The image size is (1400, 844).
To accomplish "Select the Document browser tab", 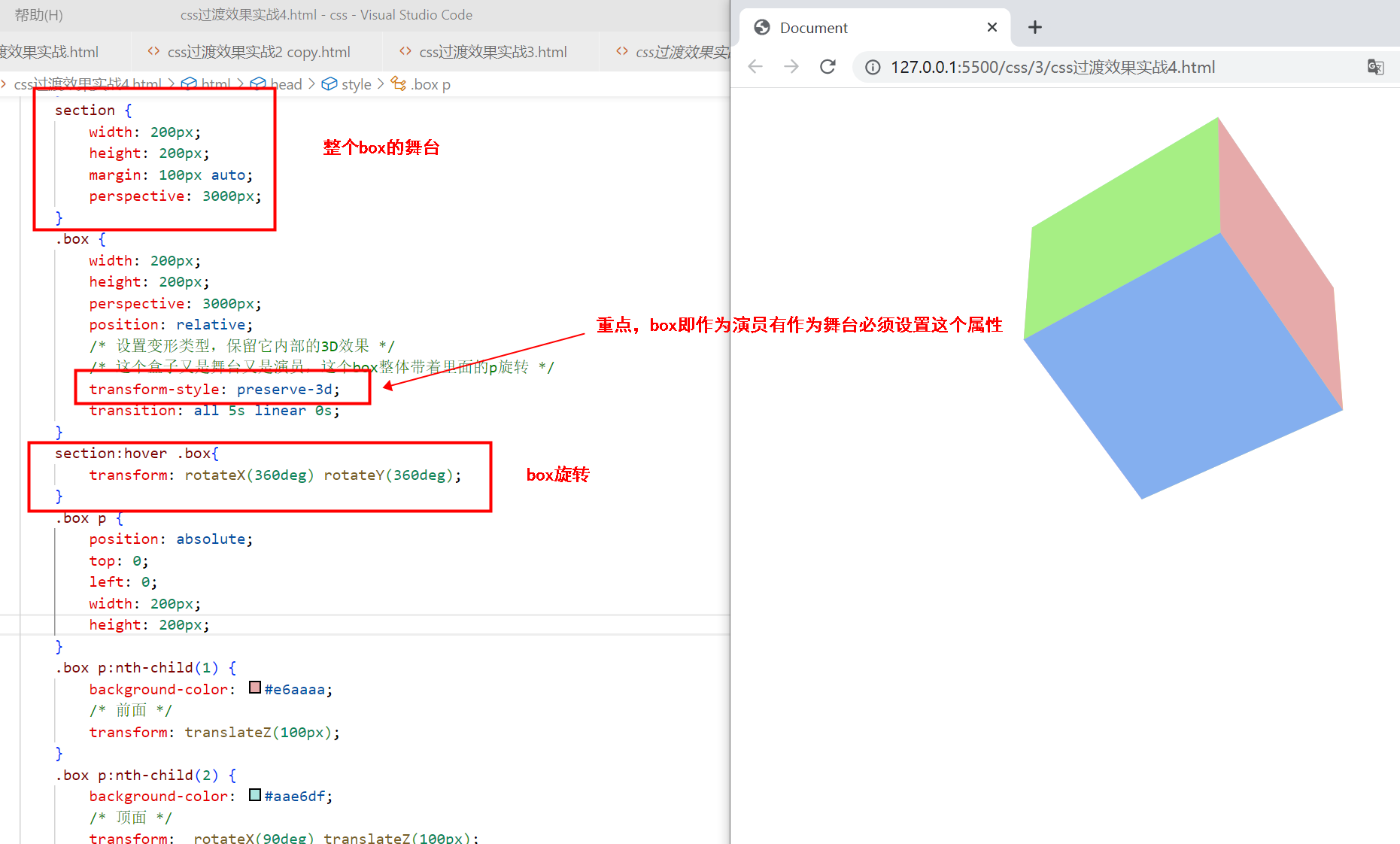I will pos(876,28).
